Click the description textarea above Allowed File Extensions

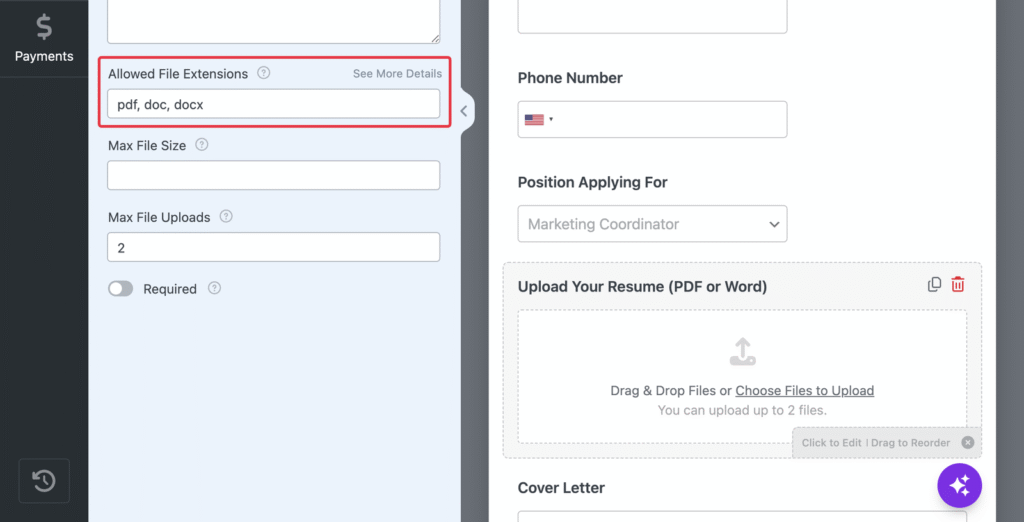tap(274, 21)
